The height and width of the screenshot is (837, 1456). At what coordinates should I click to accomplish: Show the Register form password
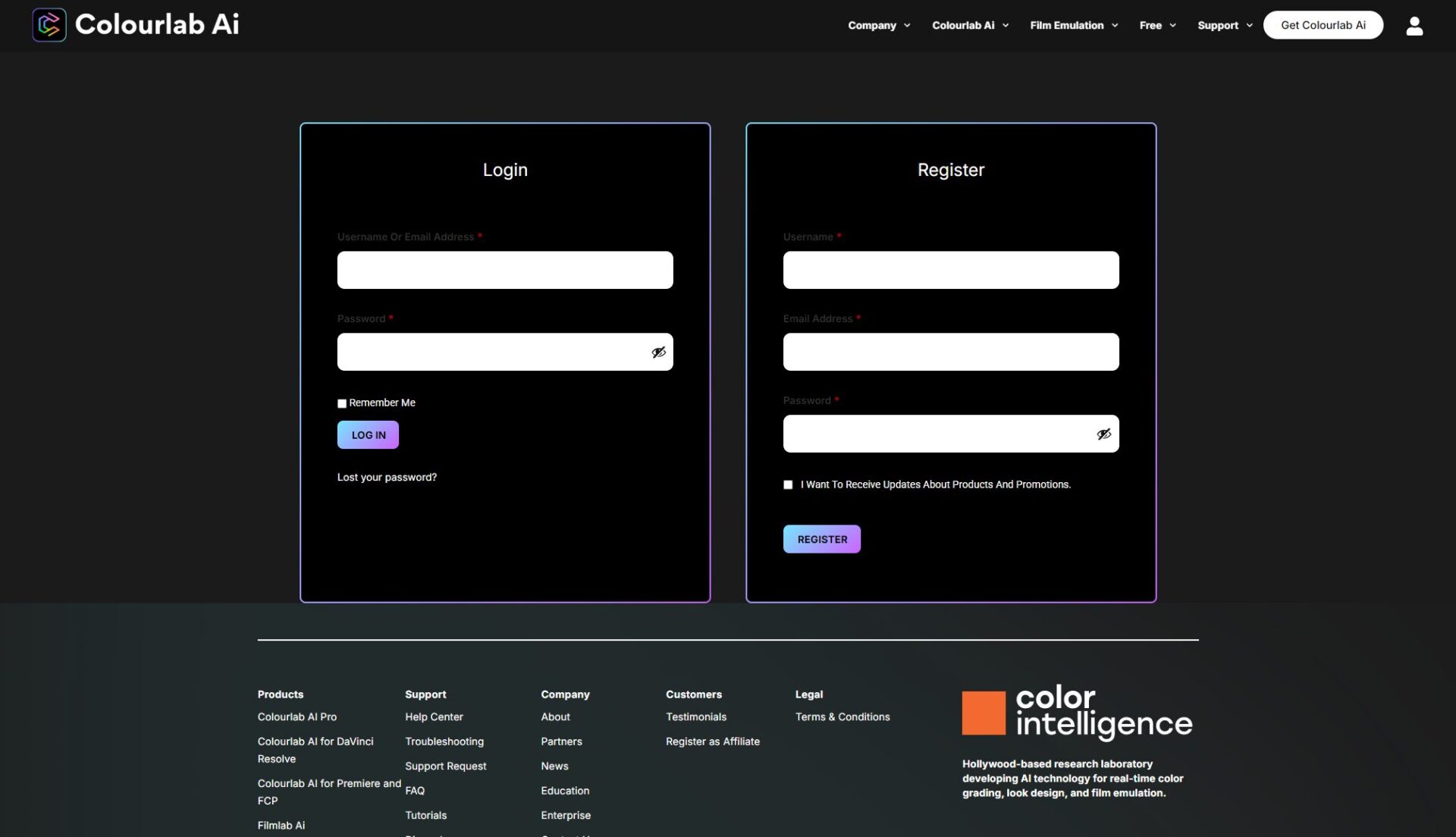click(1103, 434)
